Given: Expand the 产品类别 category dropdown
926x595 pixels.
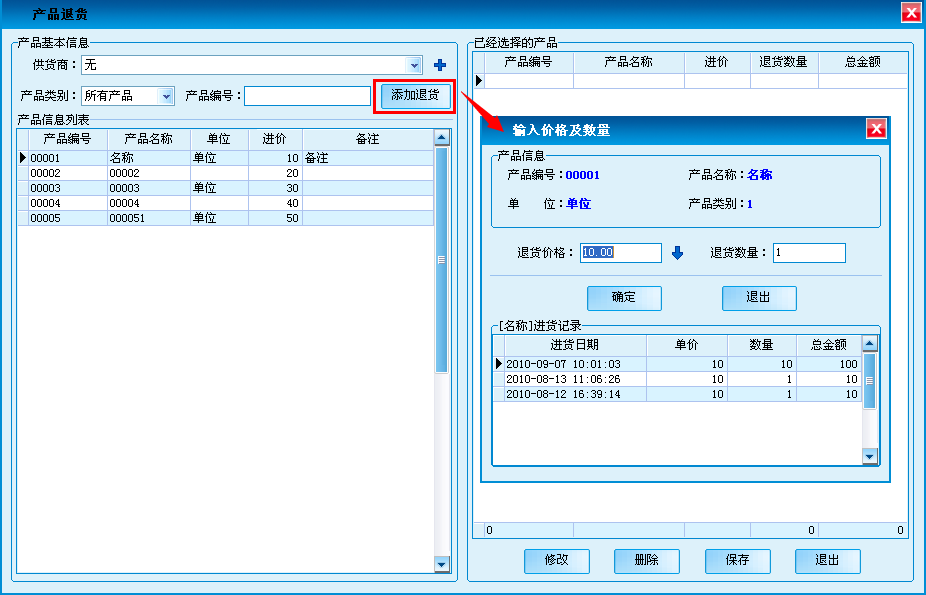Looking at the screenshot, I should [x=166, y=96].
